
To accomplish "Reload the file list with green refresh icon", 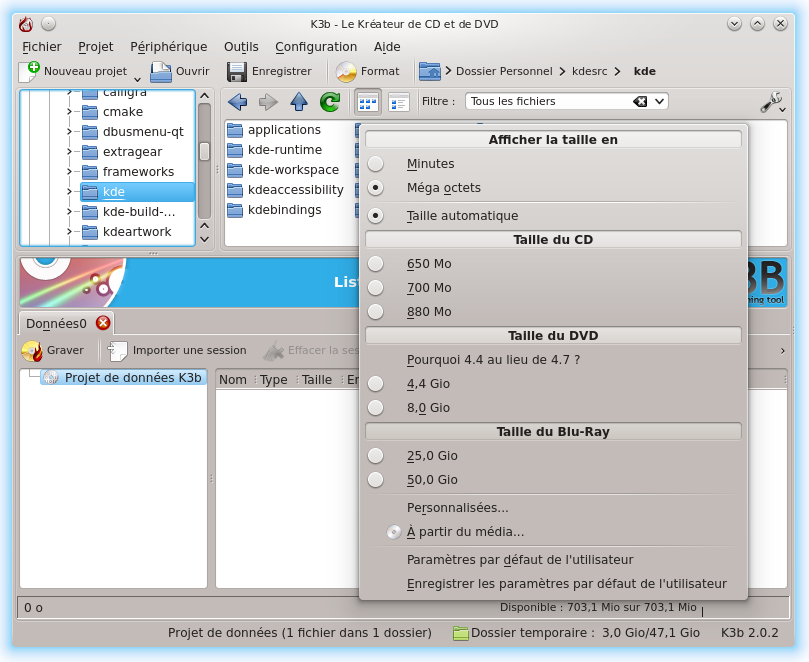I will (x=330, y=101).
